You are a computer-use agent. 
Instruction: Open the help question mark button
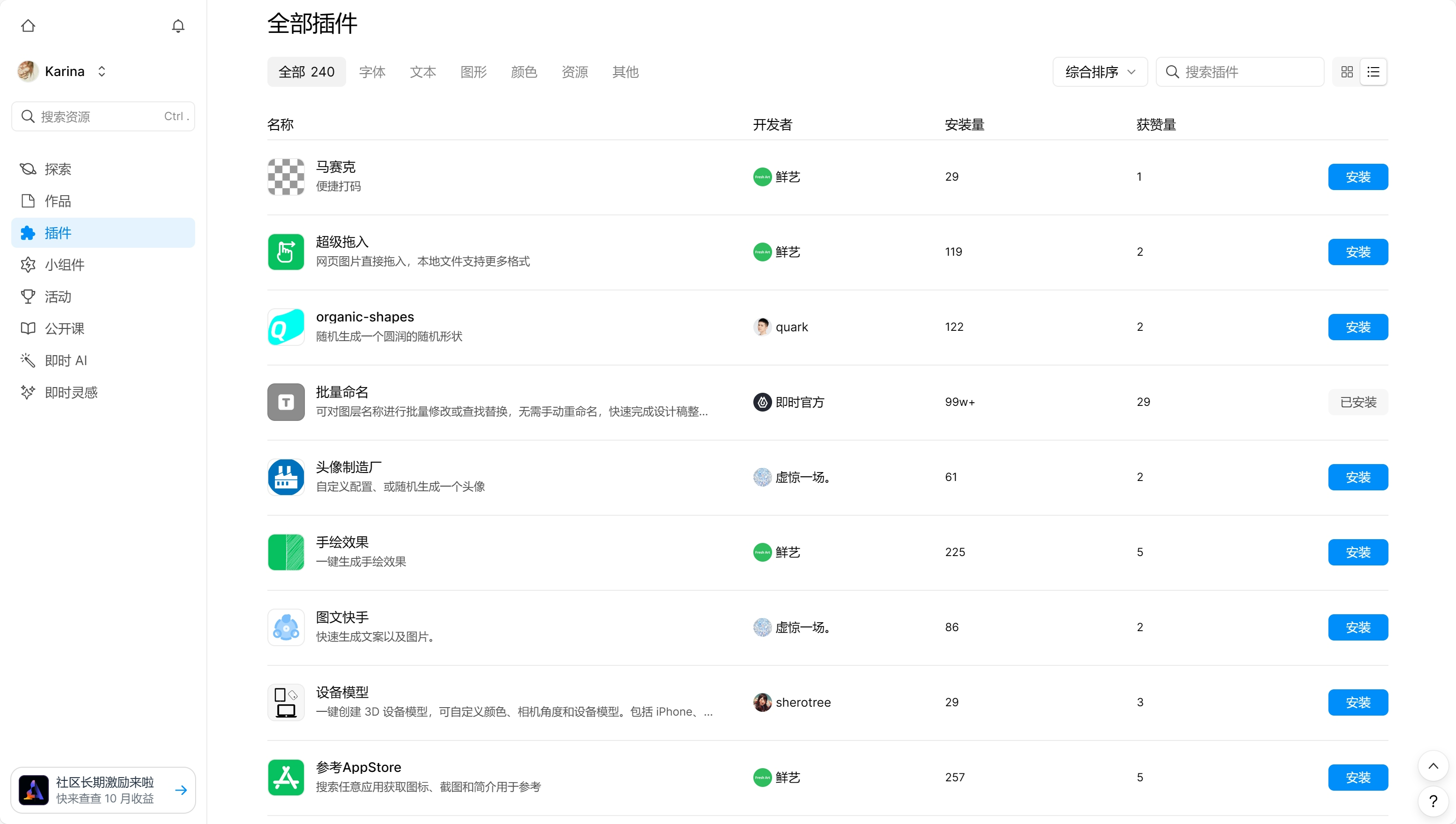coord(1433,801)
